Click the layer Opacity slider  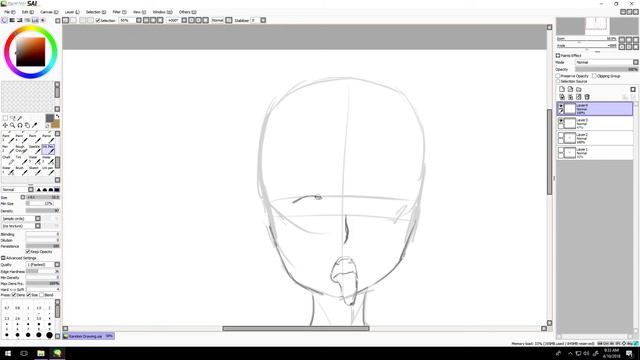click(x=607, y=69)
